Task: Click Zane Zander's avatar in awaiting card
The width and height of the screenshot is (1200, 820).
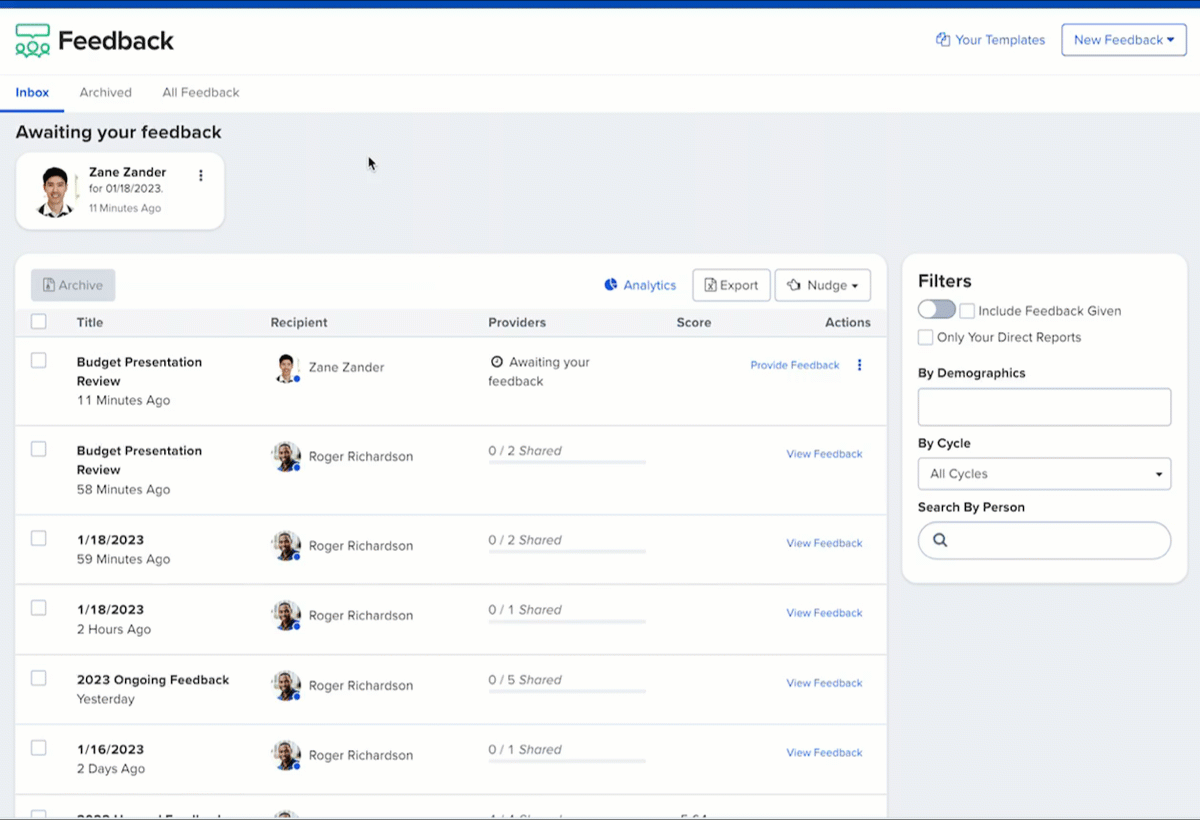Action: coord(55,191)
